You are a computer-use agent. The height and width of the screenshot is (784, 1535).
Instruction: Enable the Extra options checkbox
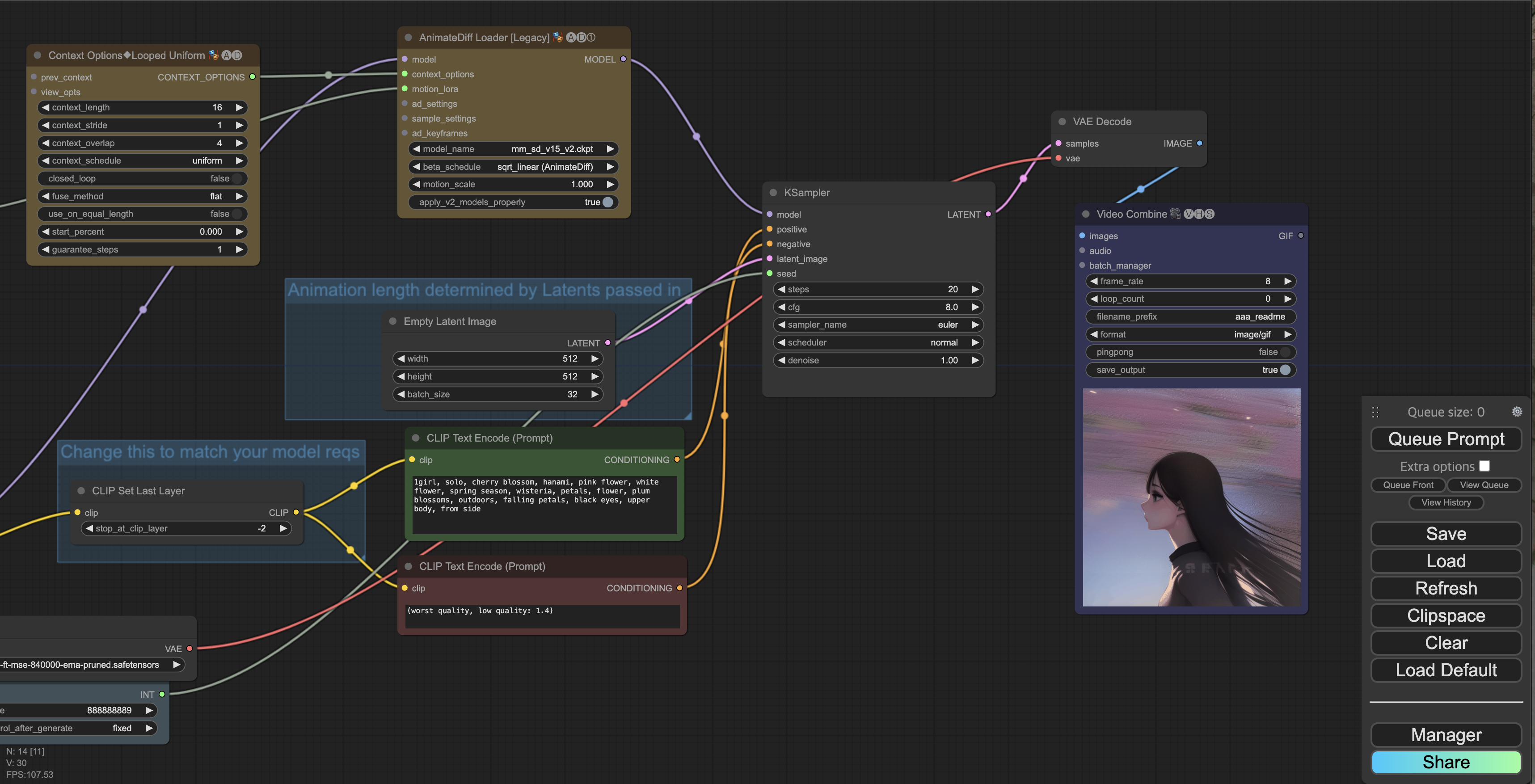click(x=1484, y=466)
